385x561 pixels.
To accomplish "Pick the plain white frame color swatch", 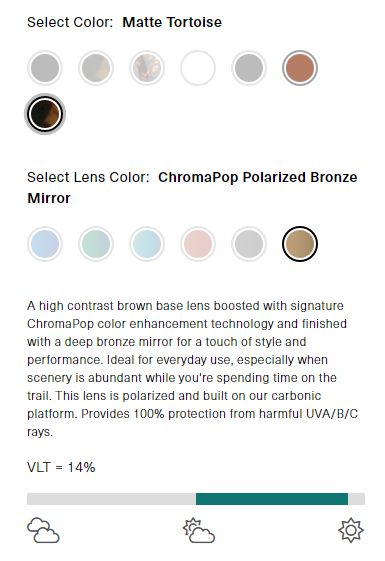I will click(x=198, y=68).
